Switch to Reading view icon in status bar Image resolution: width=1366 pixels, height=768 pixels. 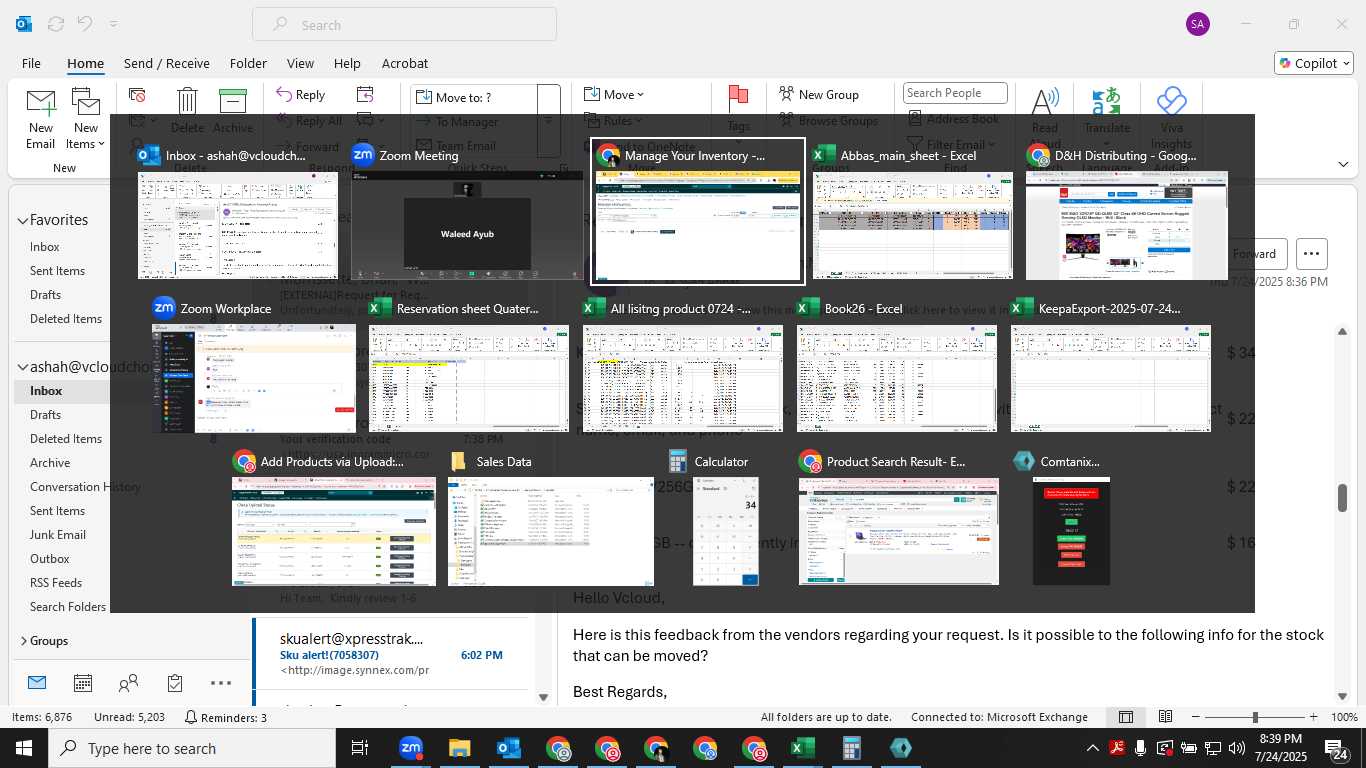(x=1166, y=717)
